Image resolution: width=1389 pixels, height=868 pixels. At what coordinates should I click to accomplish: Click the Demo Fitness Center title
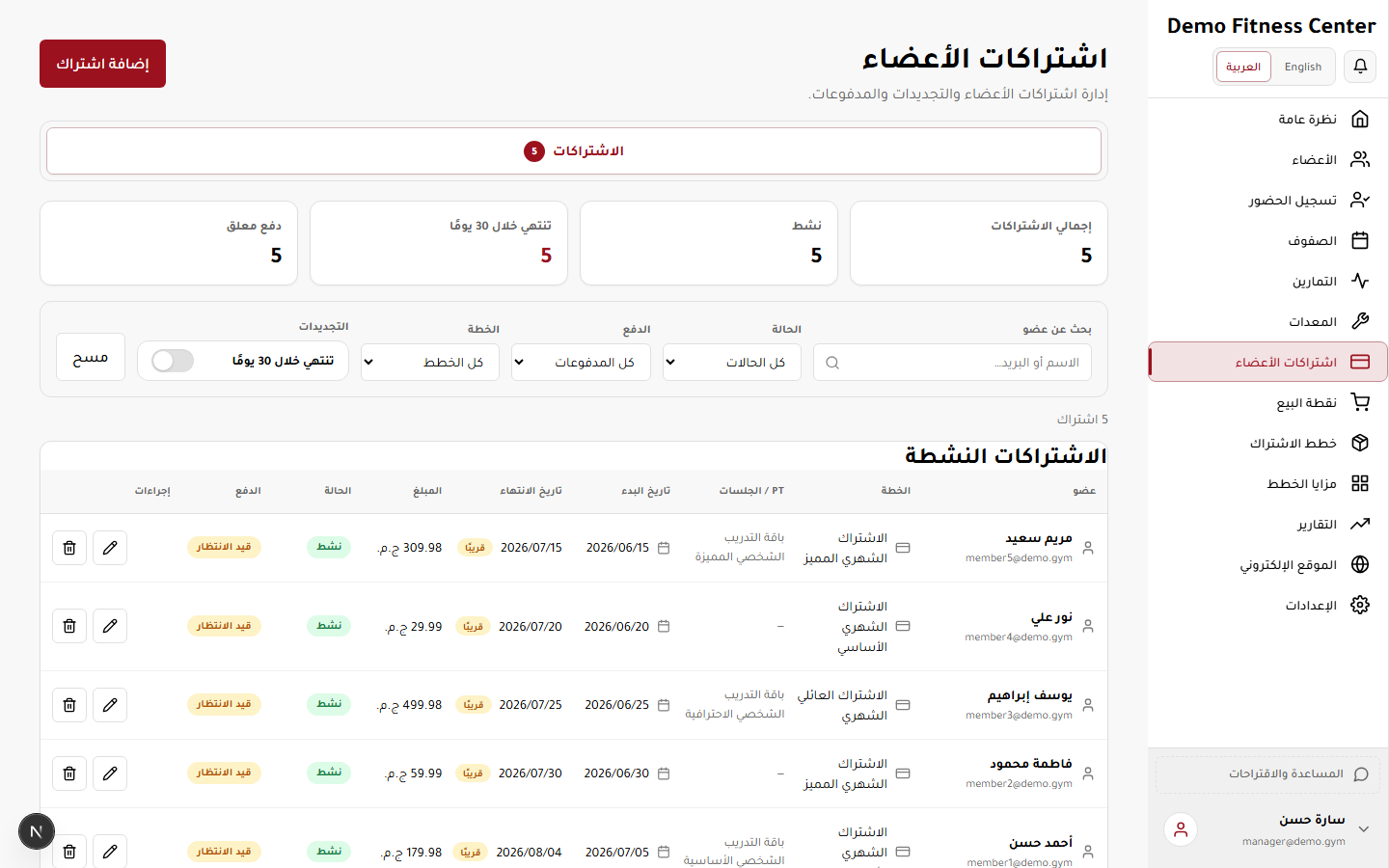pyautogui.click(x=1271, y=26)
